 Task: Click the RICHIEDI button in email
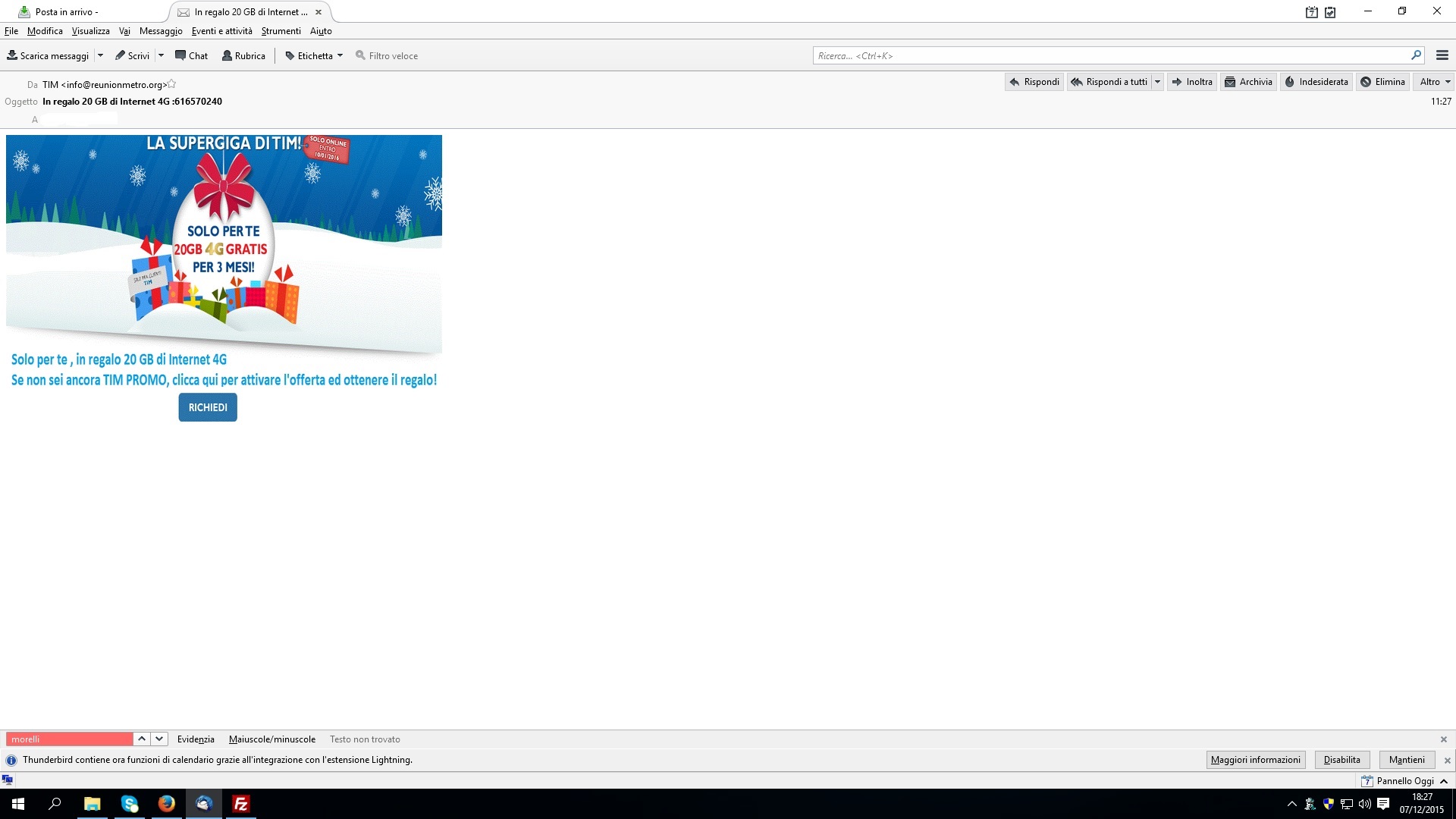[208, 407]
